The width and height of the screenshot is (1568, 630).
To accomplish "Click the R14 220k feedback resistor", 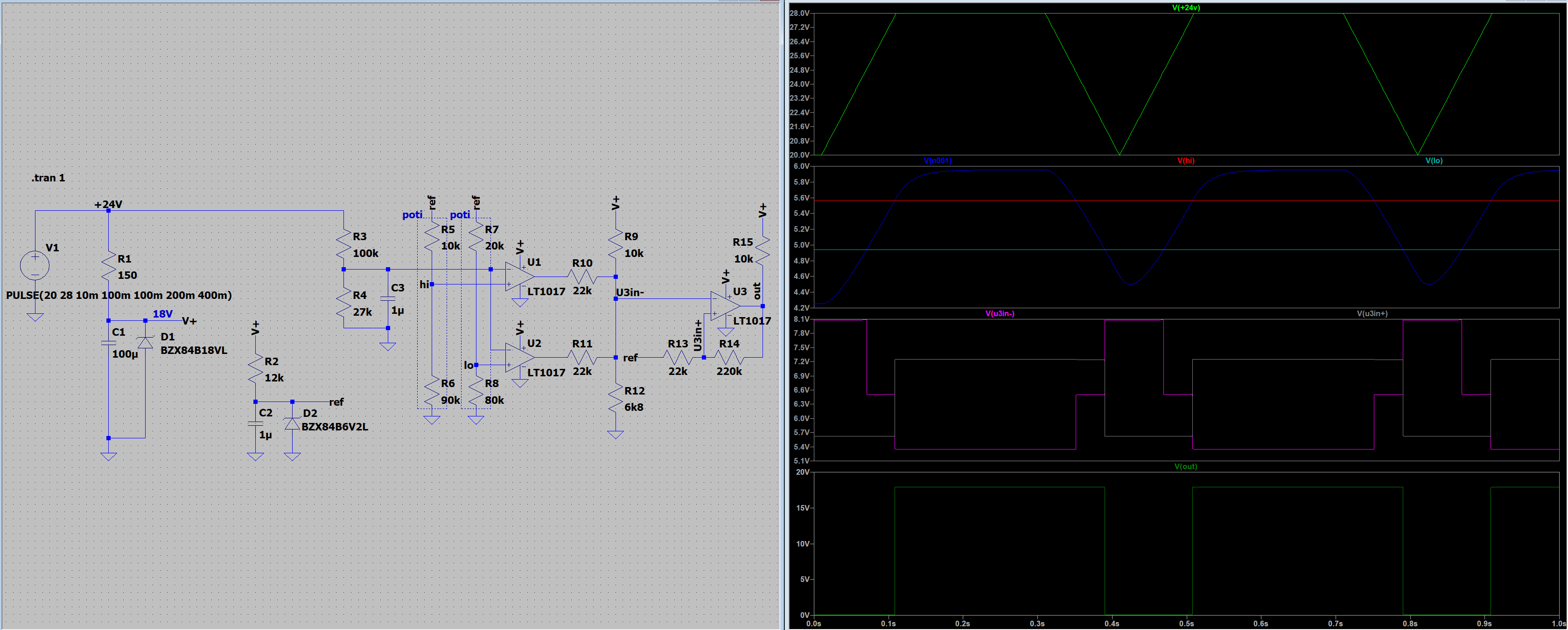I will pyautogui.click(x=729, y=358).
